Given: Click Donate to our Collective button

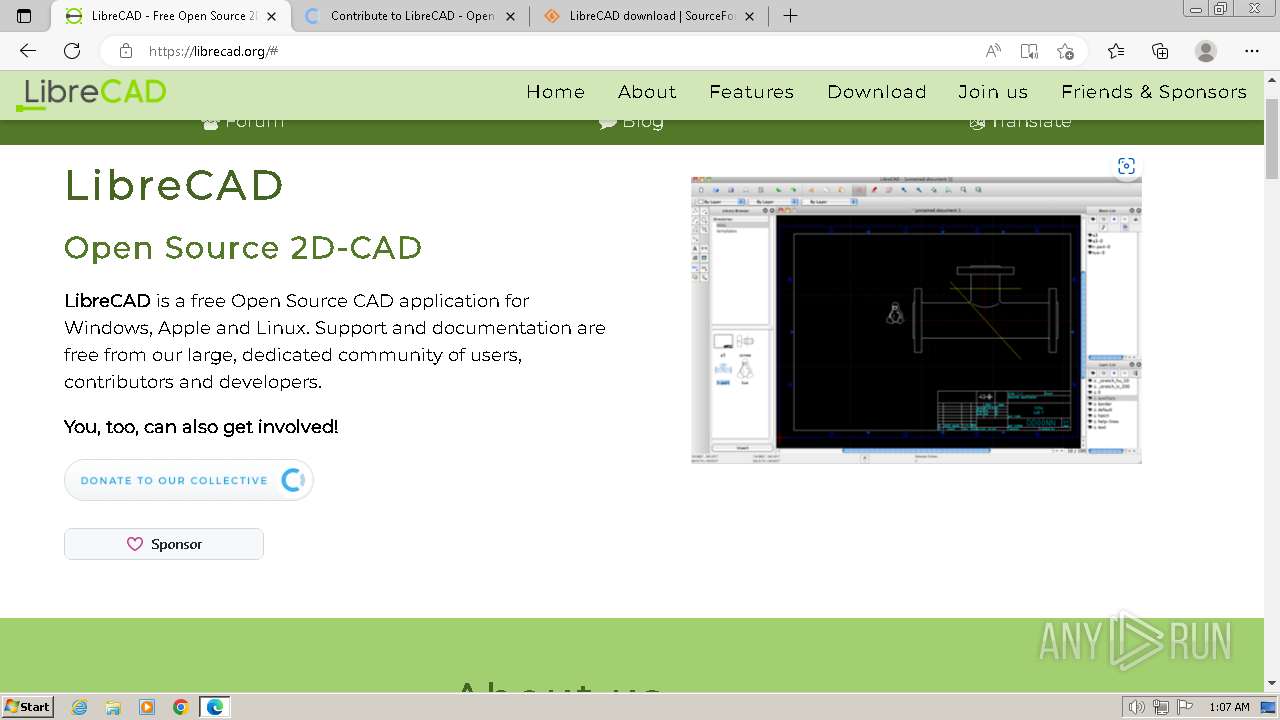Looking at the screenshot, I should coord(189,480).
